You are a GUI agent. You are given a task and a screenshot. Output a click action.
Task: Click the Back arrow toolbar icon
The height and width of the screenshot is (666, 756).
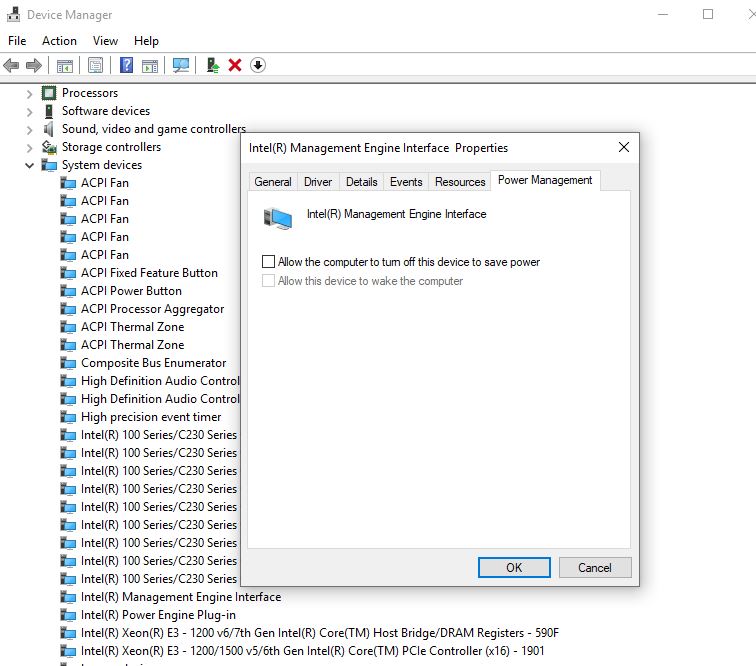[11, 65]
